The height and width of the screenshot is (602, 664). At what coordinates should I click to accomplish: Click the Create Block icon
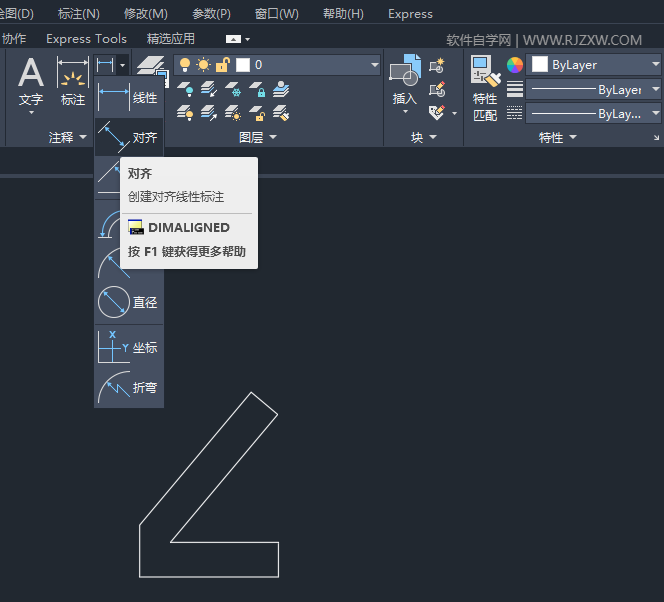click(437, 65)
